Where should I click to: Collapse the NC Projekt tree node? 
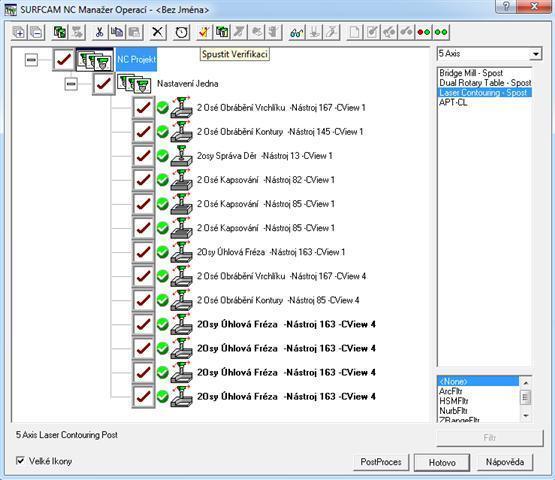[31, 60]
